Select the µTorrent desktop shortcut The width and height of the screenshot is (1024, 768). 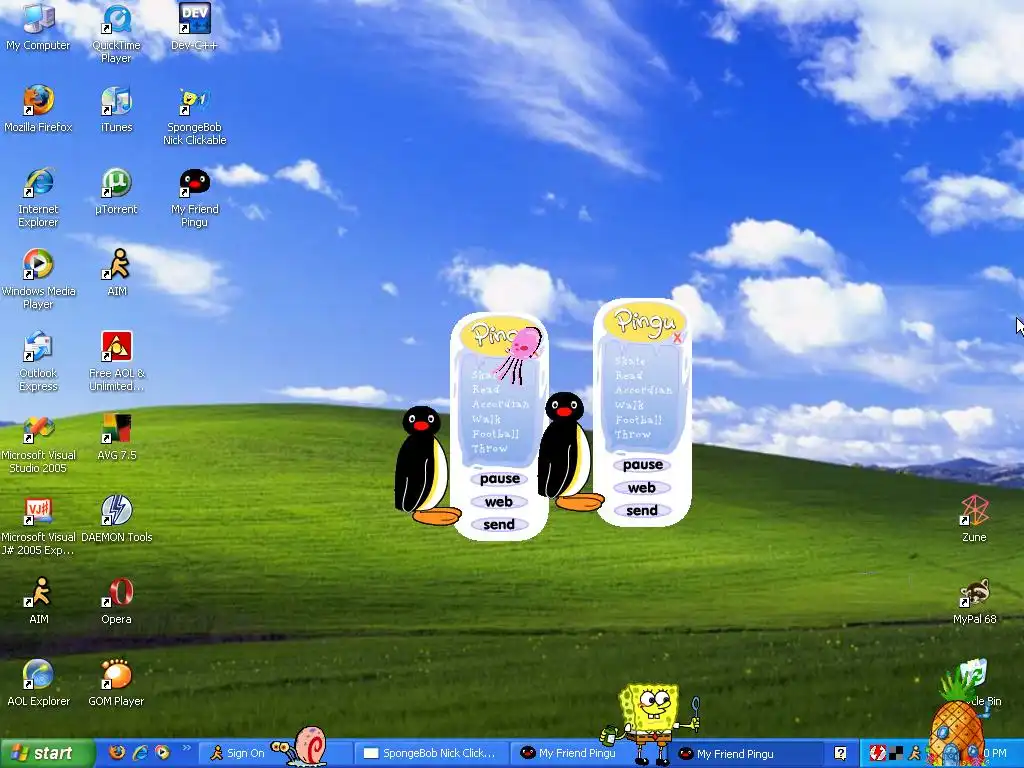tap(116, 191)
